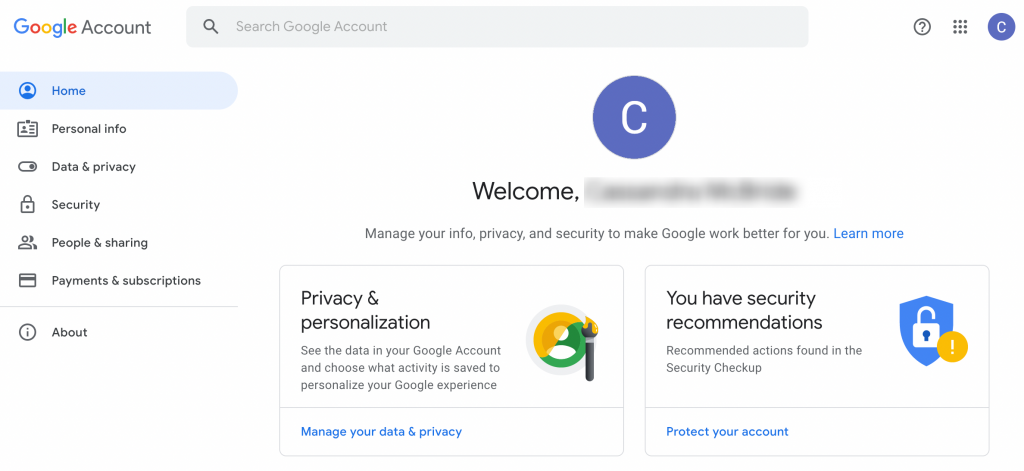1024x471 pixels.
Task: Click the Search Google Account field
Action: pyautogui.click(x=500, y=27)
